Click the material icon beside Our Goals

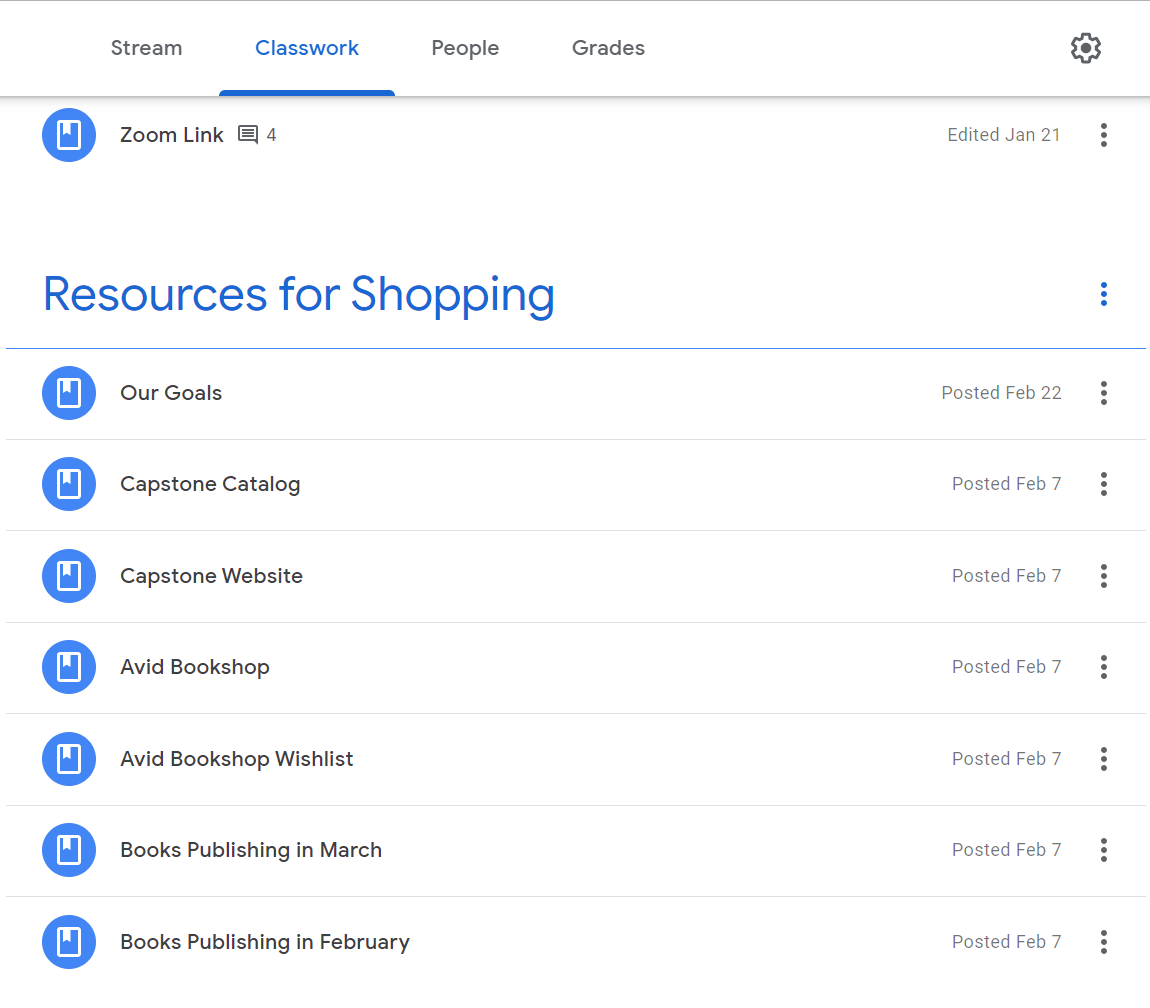69,393
